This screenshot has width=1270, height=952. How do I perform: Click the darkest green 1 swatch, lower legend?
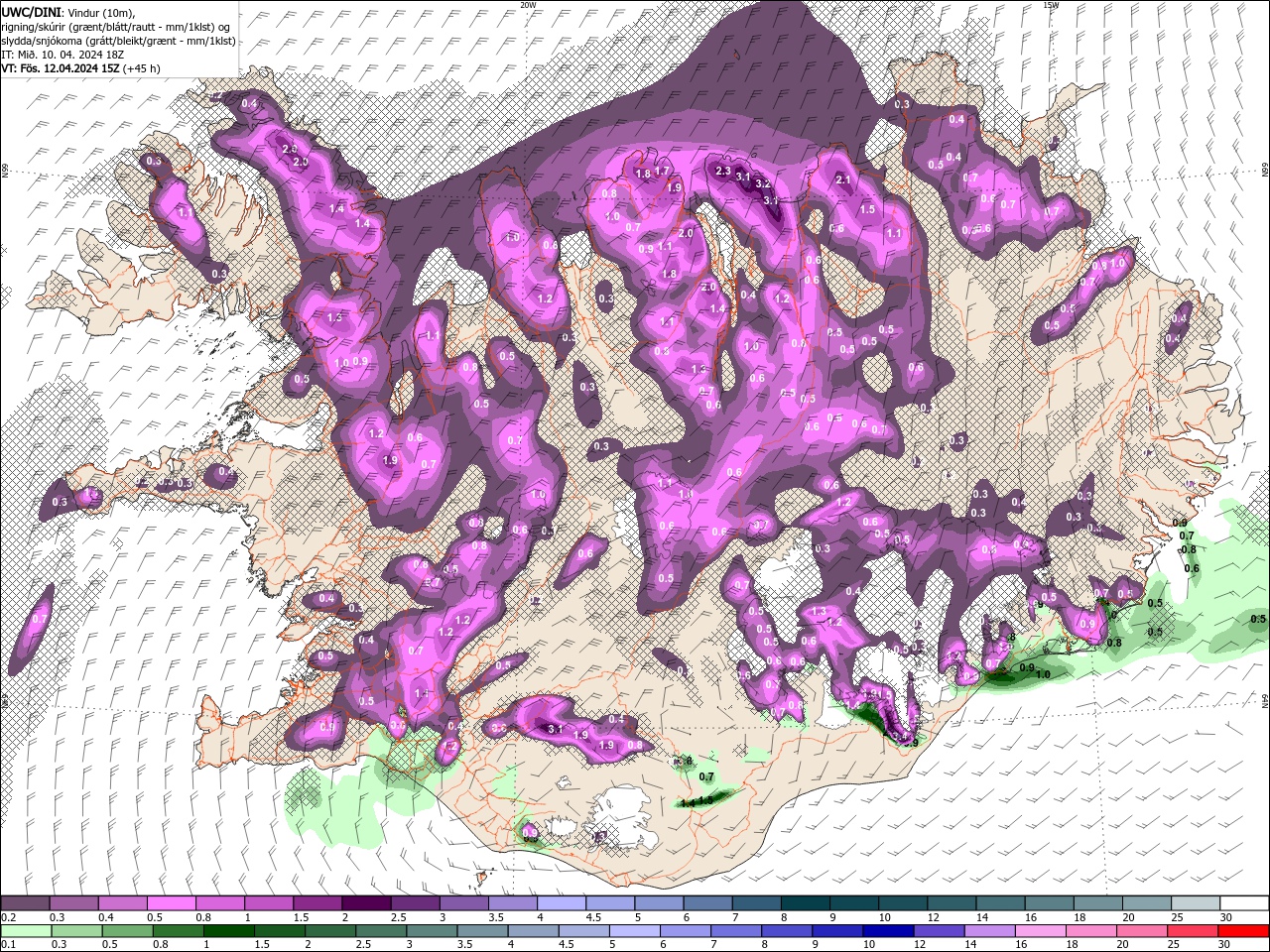click(x=228, y=931)
